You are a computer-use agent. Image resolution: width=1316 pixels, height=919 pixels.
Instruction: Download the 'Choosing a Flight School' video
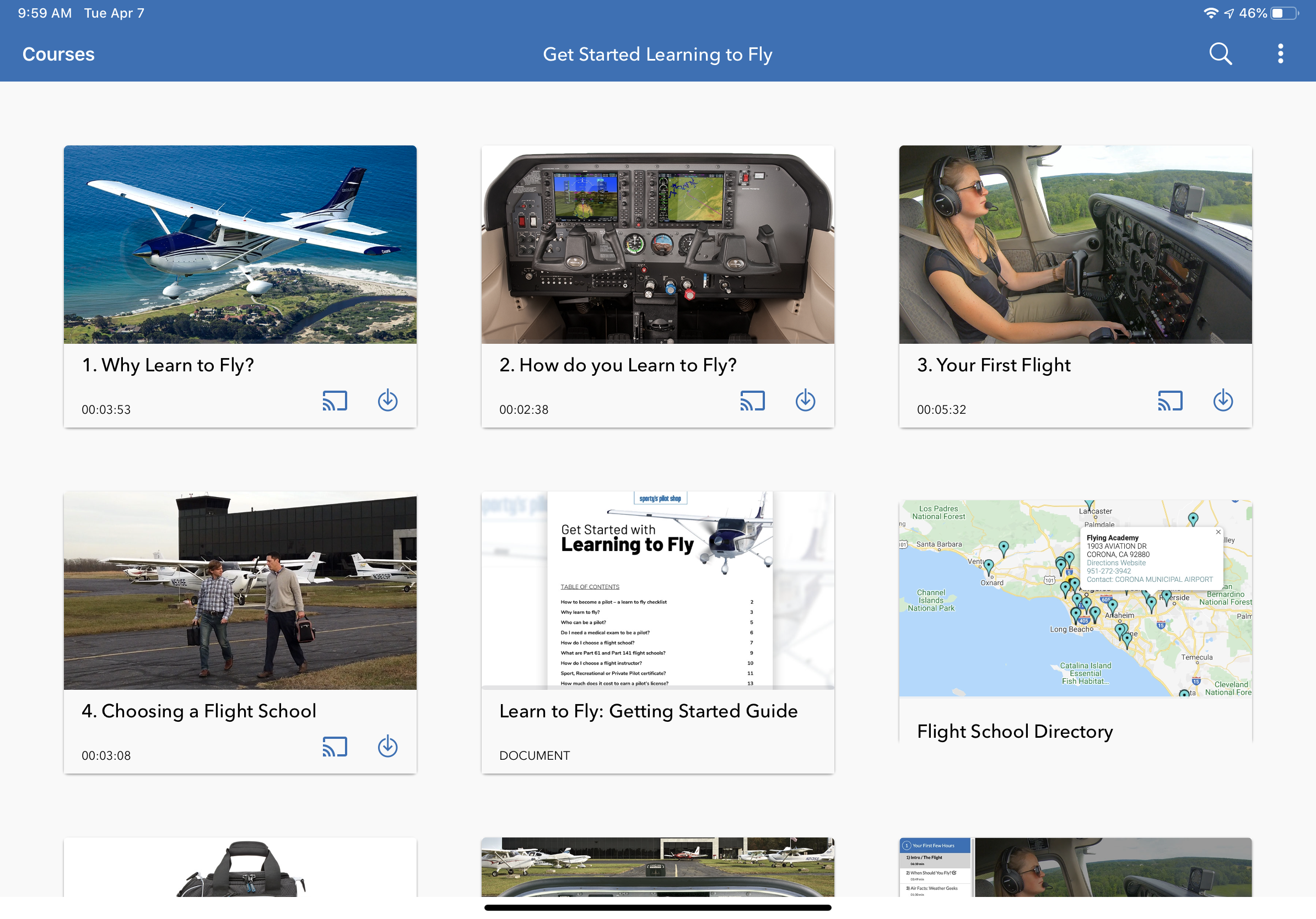[388, 747]
